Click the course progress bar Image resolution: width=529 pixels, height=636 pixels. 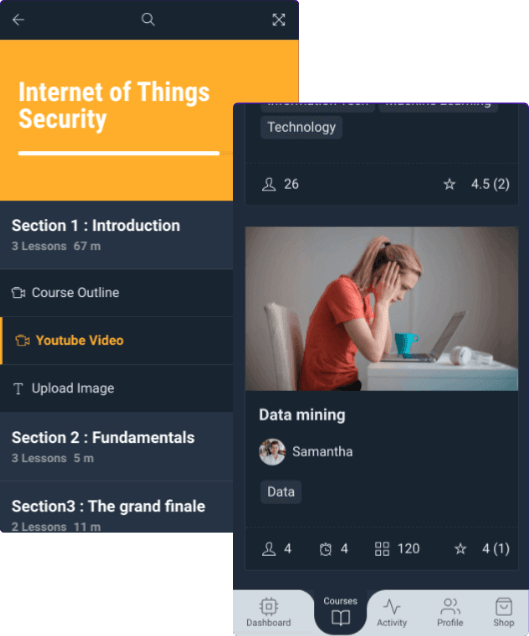(119, 153)
